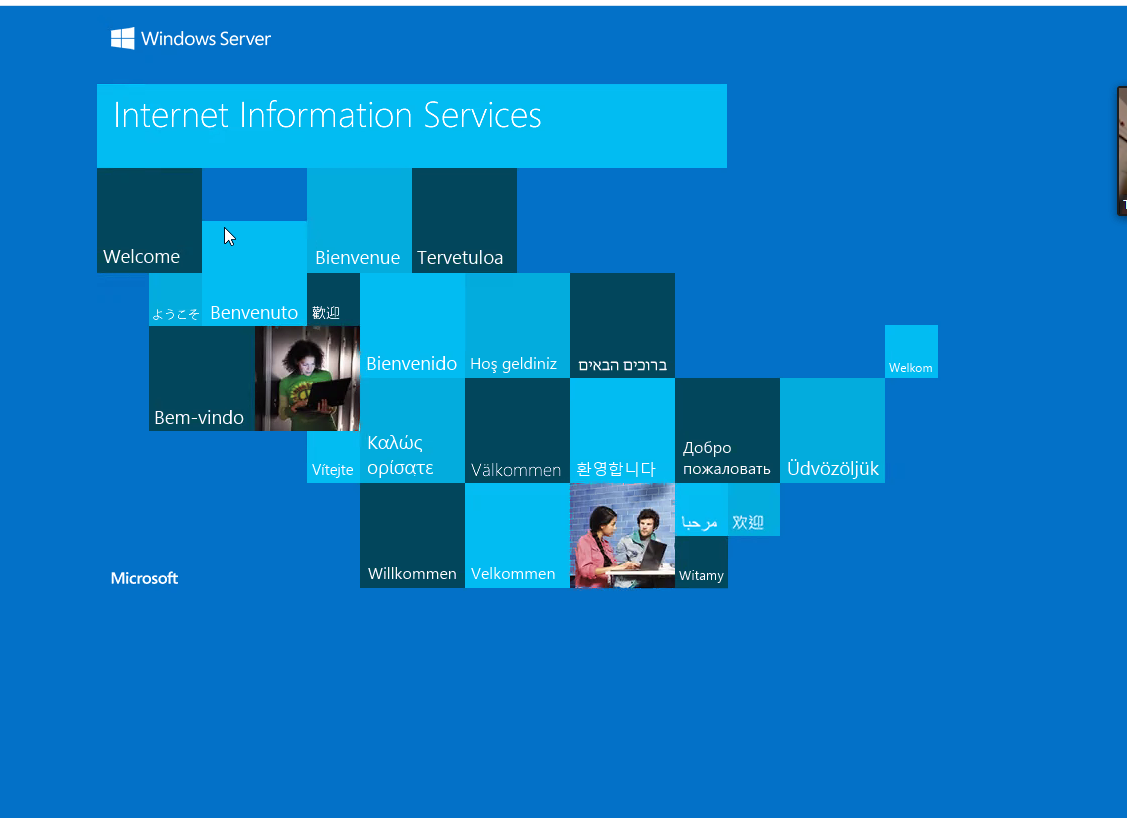The image size is (1127, 818).
Task: Click the Benvenuto tile
Action: pos(254,274)
